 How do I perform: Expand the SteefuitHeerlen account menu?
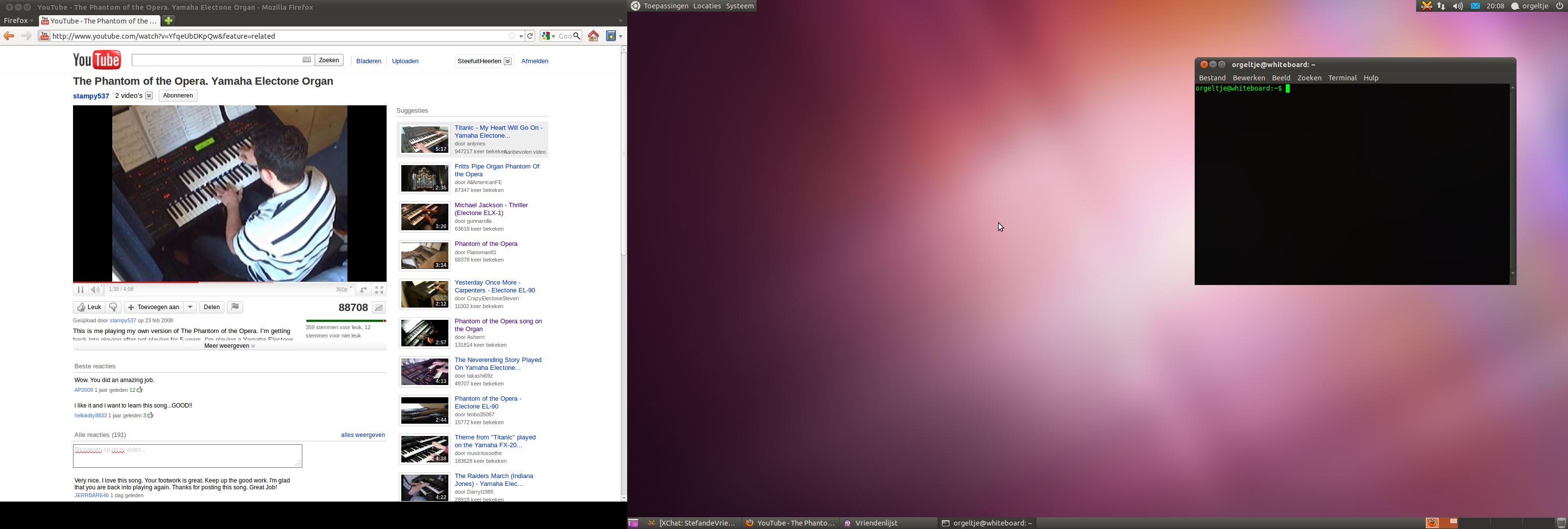[x=508, y=61]
